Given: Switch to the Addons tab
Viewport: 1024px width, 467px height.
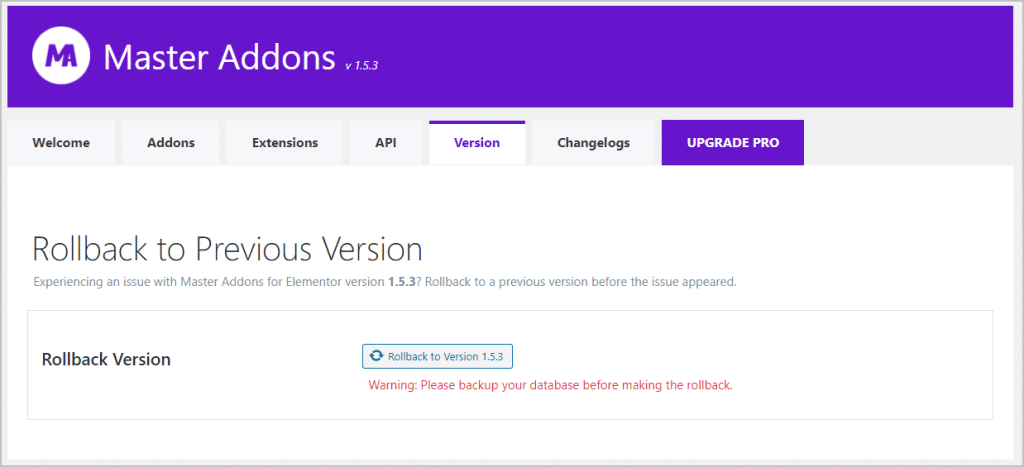Looking at the screenshot, I should (x=171, y=143).
